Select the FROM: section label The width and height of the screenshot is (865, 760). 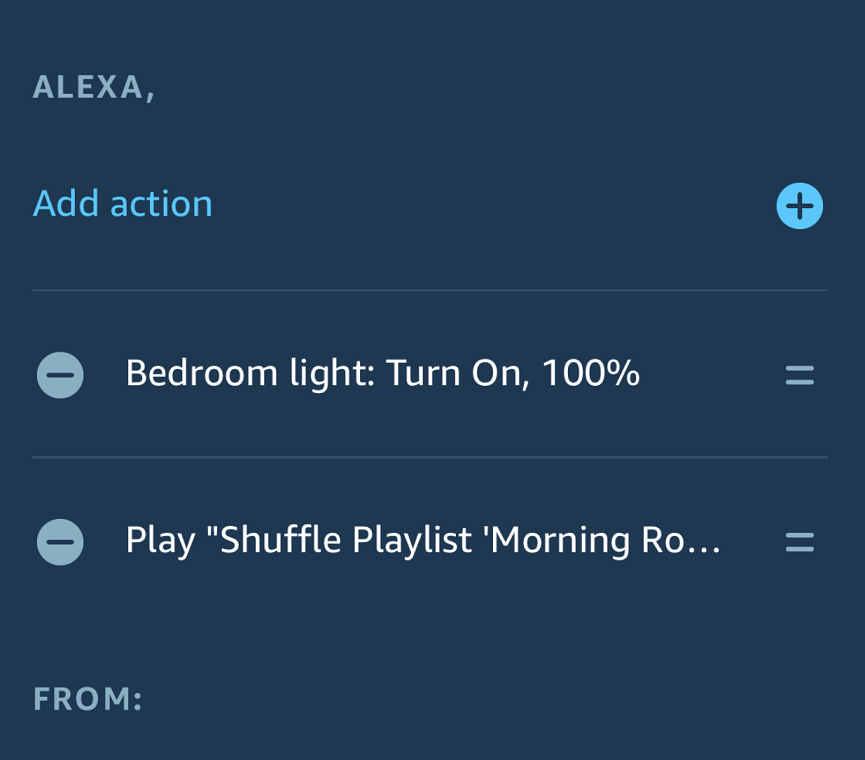88,698
